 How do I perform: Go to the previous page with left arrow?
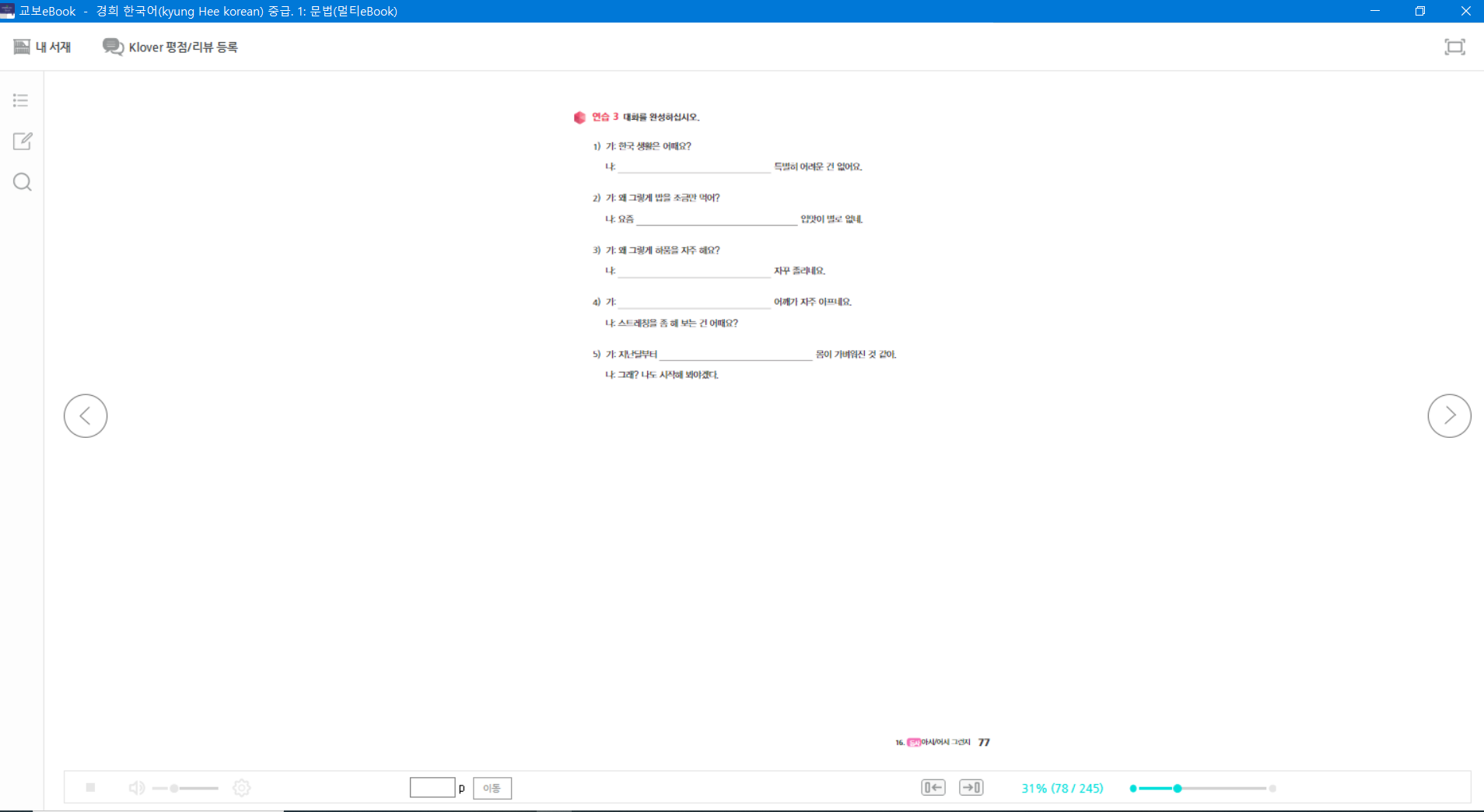pos(86,416)
